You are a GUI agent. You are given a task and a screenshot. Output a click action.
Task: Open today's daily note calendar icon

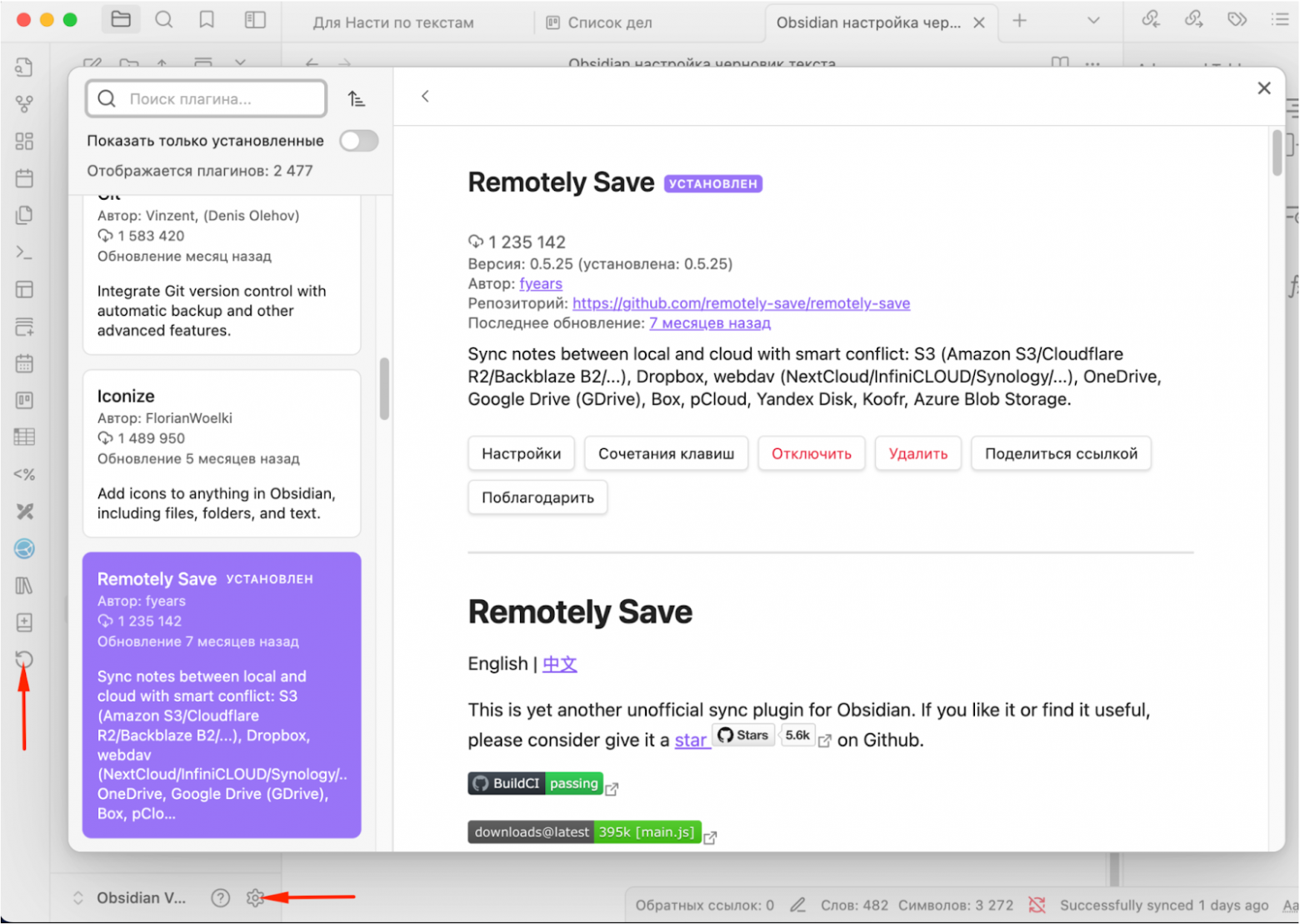coord(24,178)
